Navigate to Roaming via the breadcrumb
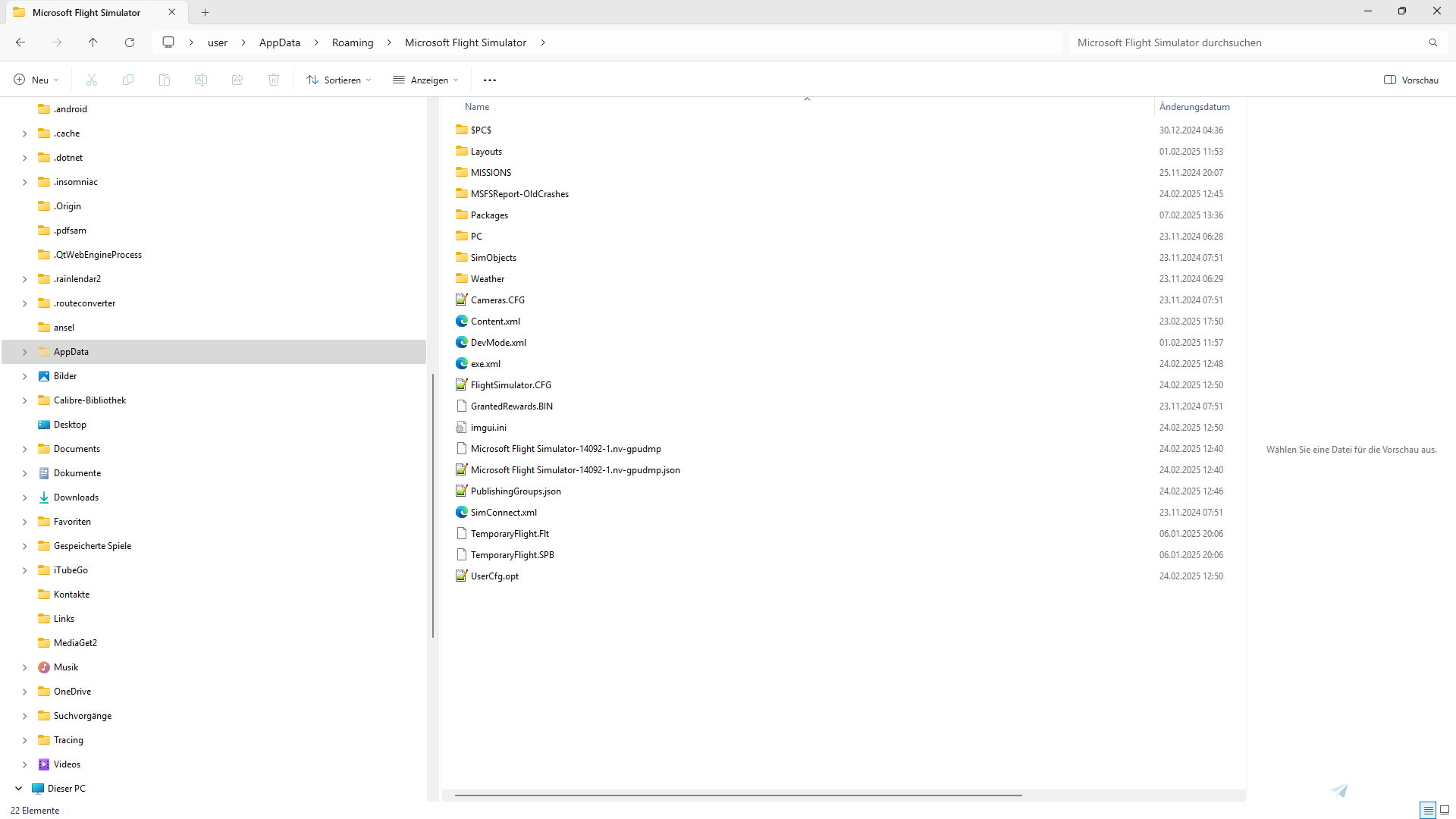This screenshot has width=1456, height=819. pyautogui.click(x=353, y=42)
